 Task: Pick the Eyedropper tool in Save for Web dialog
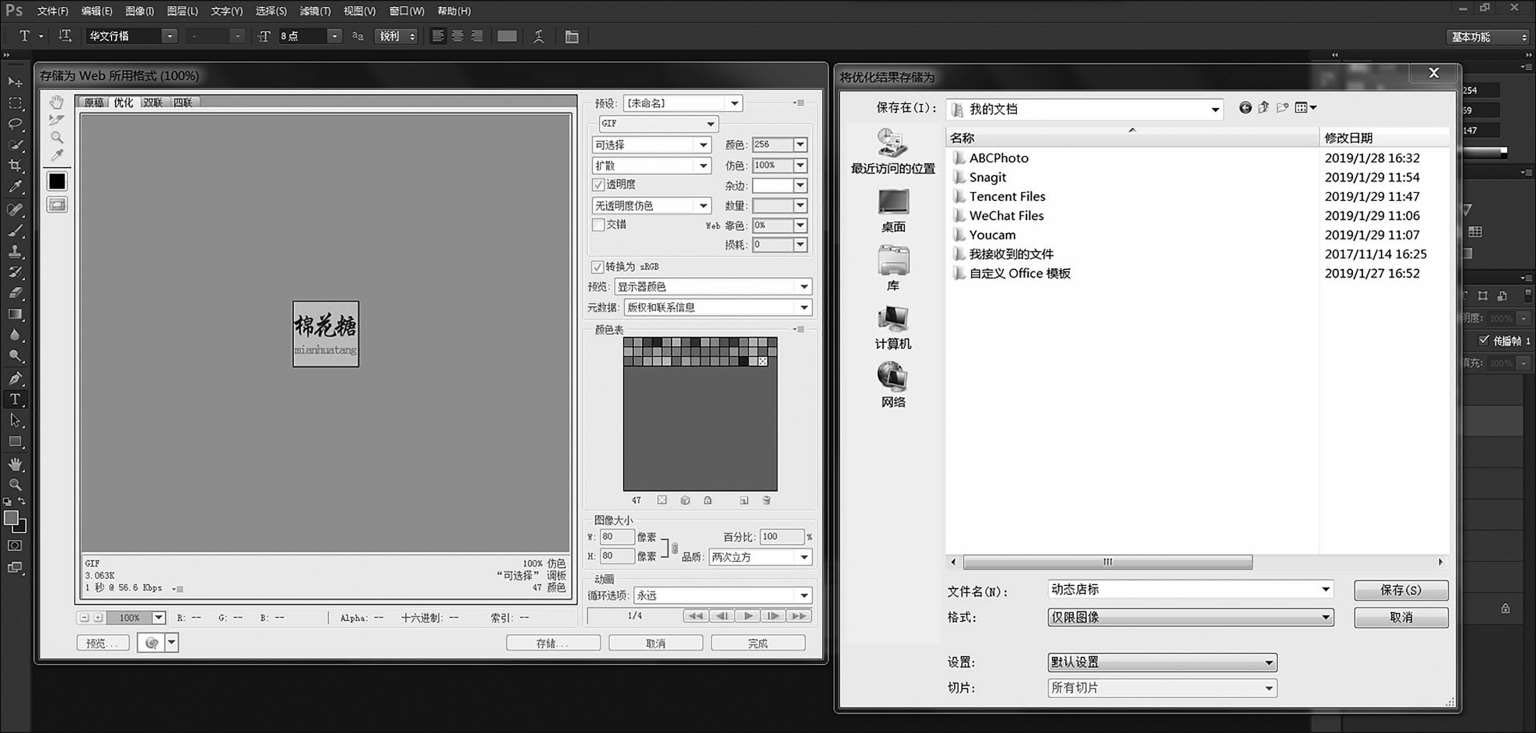[x=57, y=155]
